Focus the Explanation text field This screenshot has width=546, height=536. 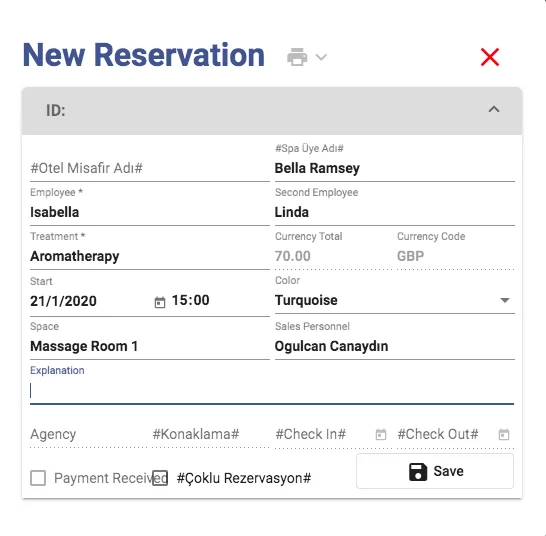pyautogui.click(x=272, y=391)
